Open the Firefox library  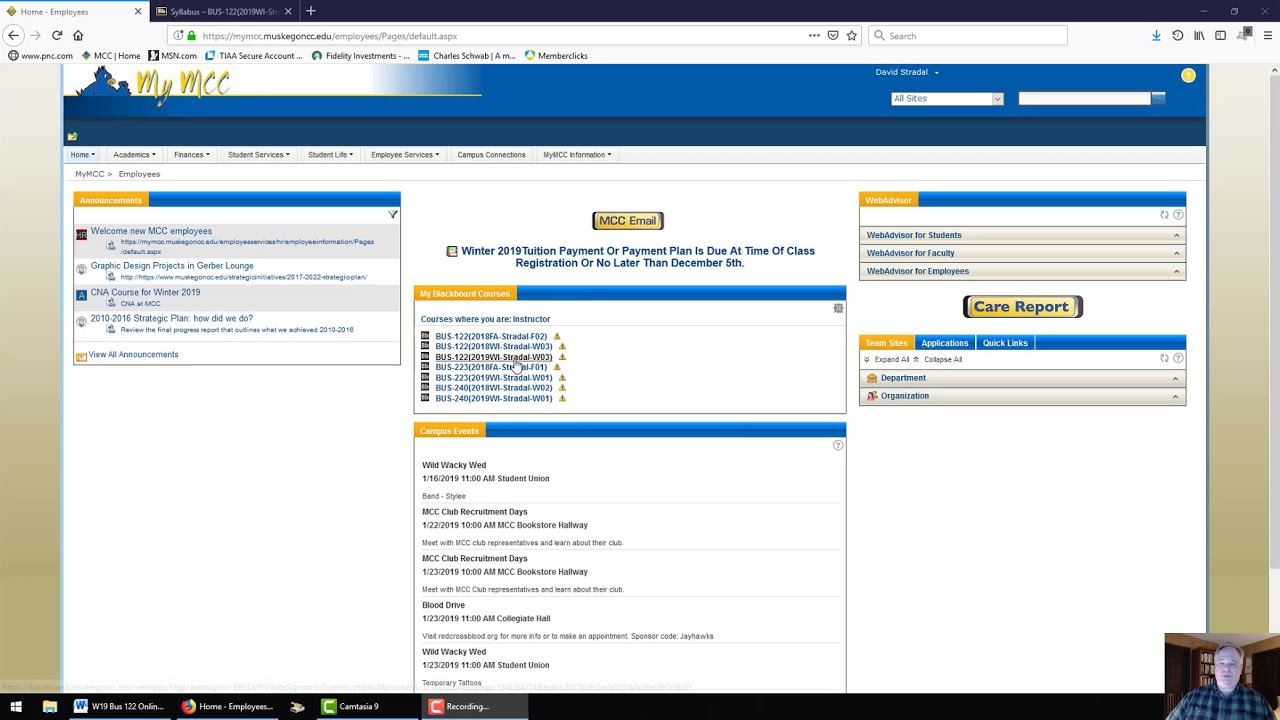pos(1199,35)
